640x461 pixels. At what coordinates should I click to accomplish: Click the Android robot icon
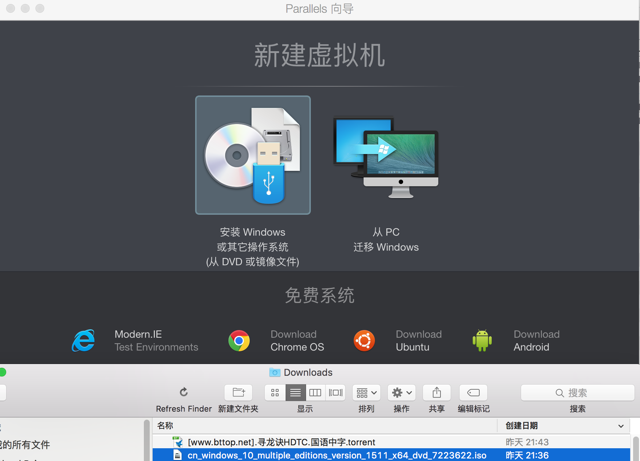pyautogui.click(x=482, y=341)
